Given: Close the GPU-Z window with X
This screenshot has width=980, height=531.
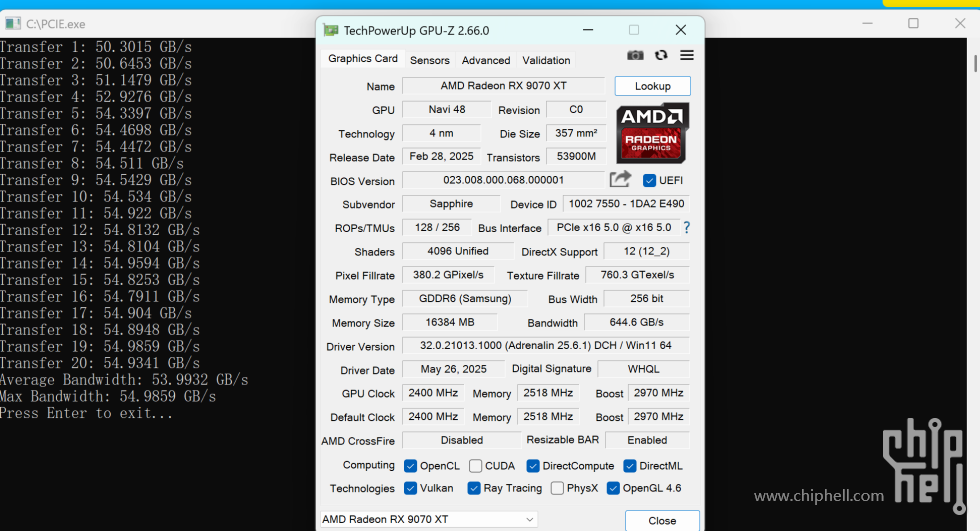Looking at the screenshot, I should (x=681, y=30).
